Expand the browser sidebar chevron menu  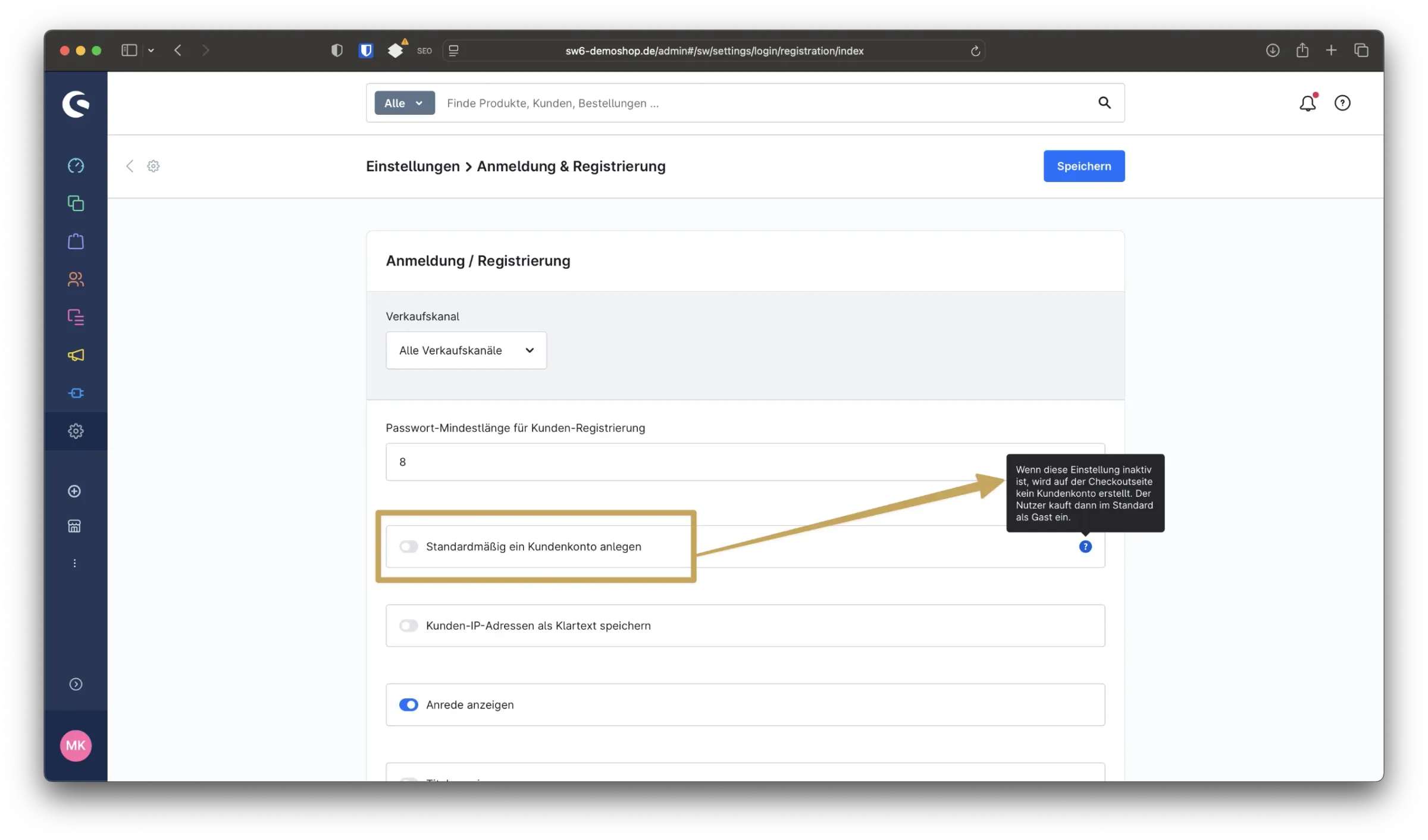click(151, 51)
